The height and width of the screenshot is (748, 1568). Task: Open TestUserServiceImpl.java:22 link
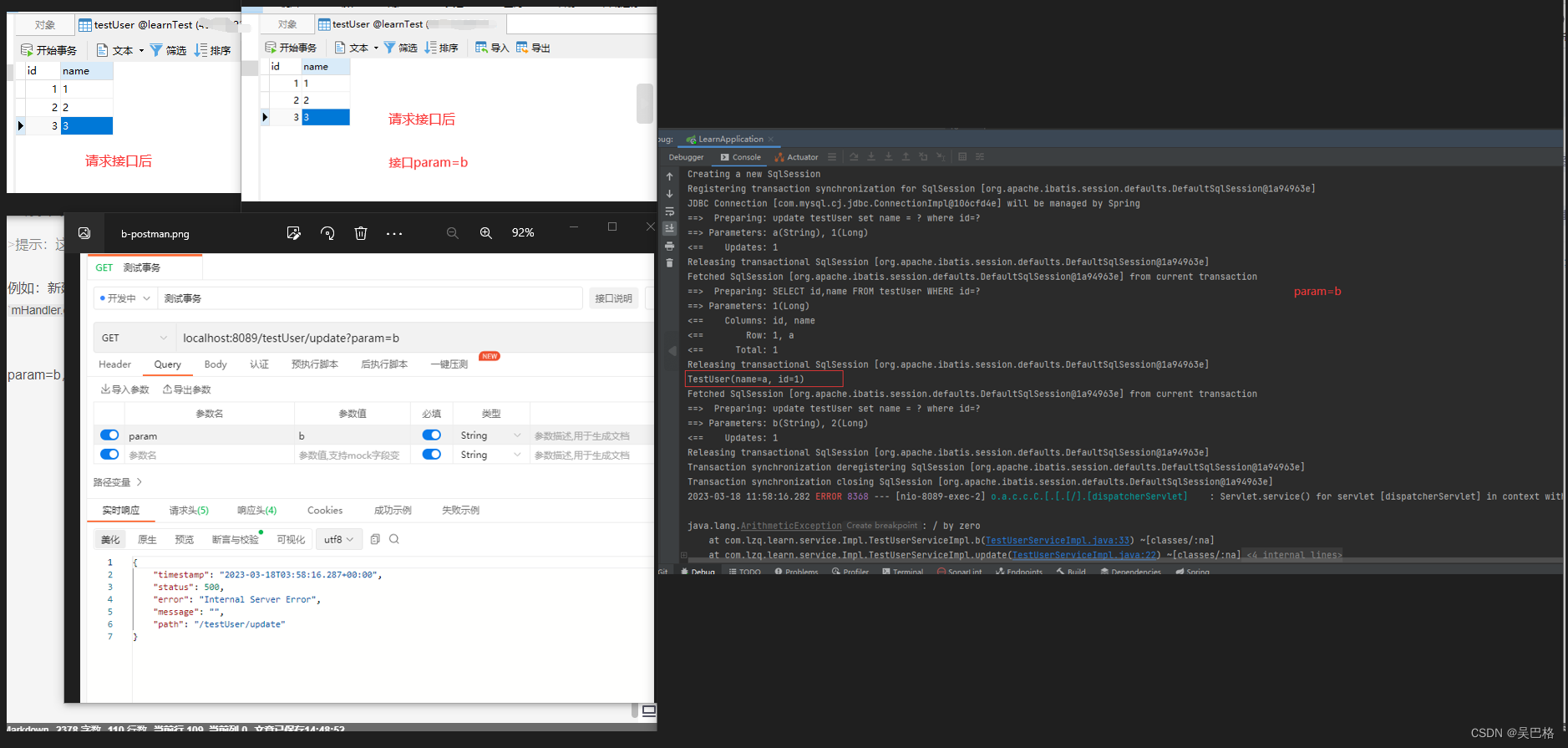(1084, 555)
